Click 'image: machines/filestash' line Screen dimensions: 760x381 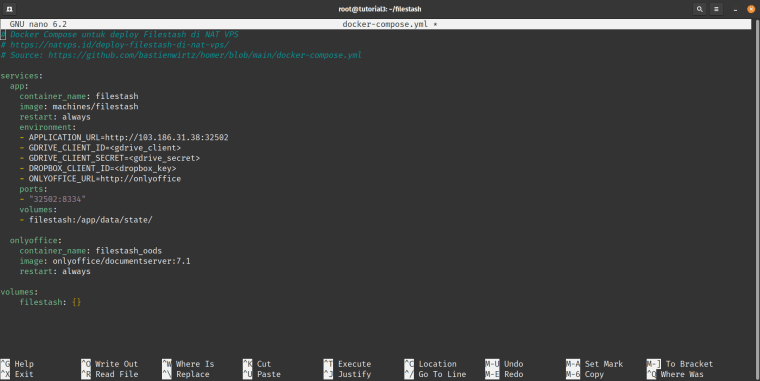79,107
